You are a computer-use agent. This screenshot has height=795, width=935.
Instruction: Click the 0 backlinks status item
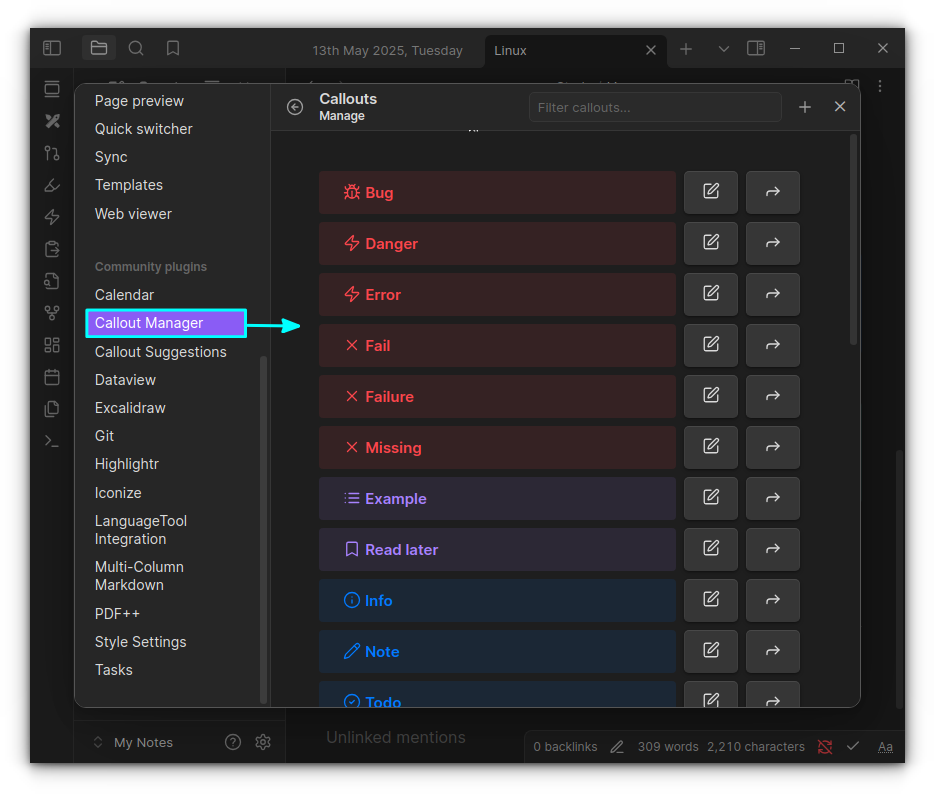pos(565,747)
